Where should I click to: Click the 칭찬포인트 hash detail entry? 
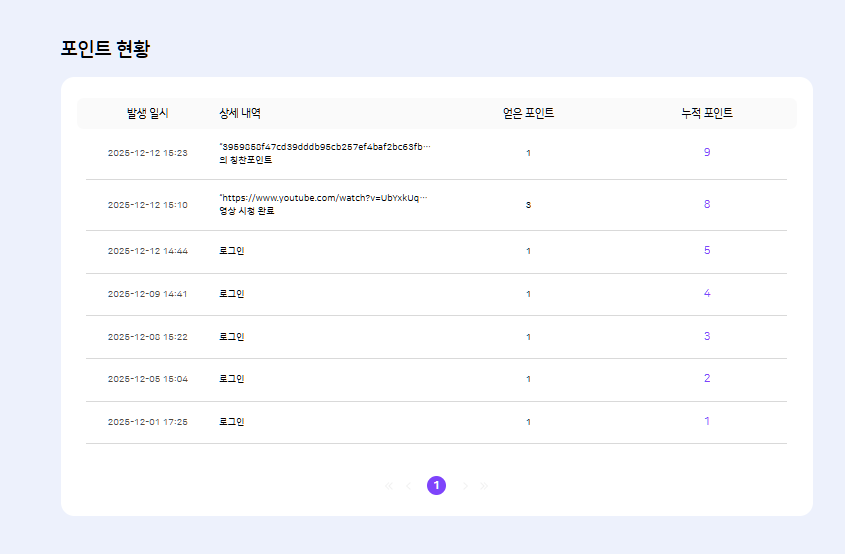point(325,147)
